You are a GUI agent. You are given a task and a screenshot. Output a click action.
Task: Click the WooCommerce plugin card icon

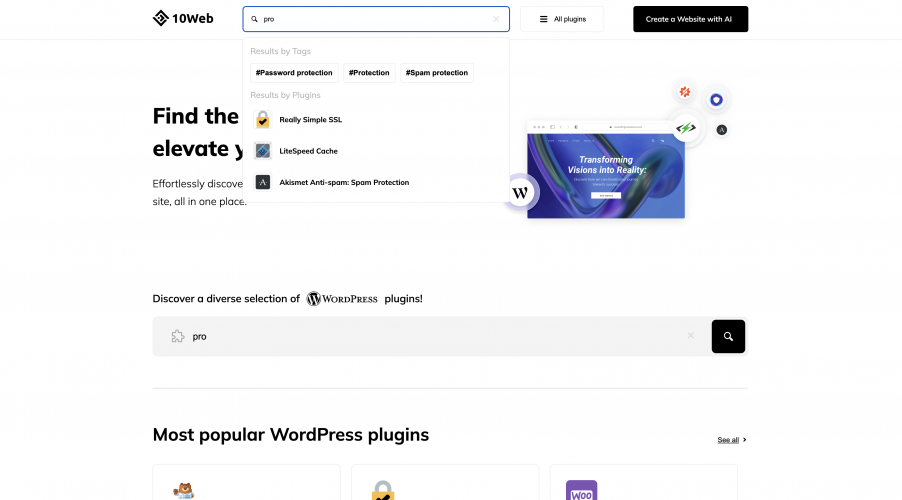[x=582, y=490]
